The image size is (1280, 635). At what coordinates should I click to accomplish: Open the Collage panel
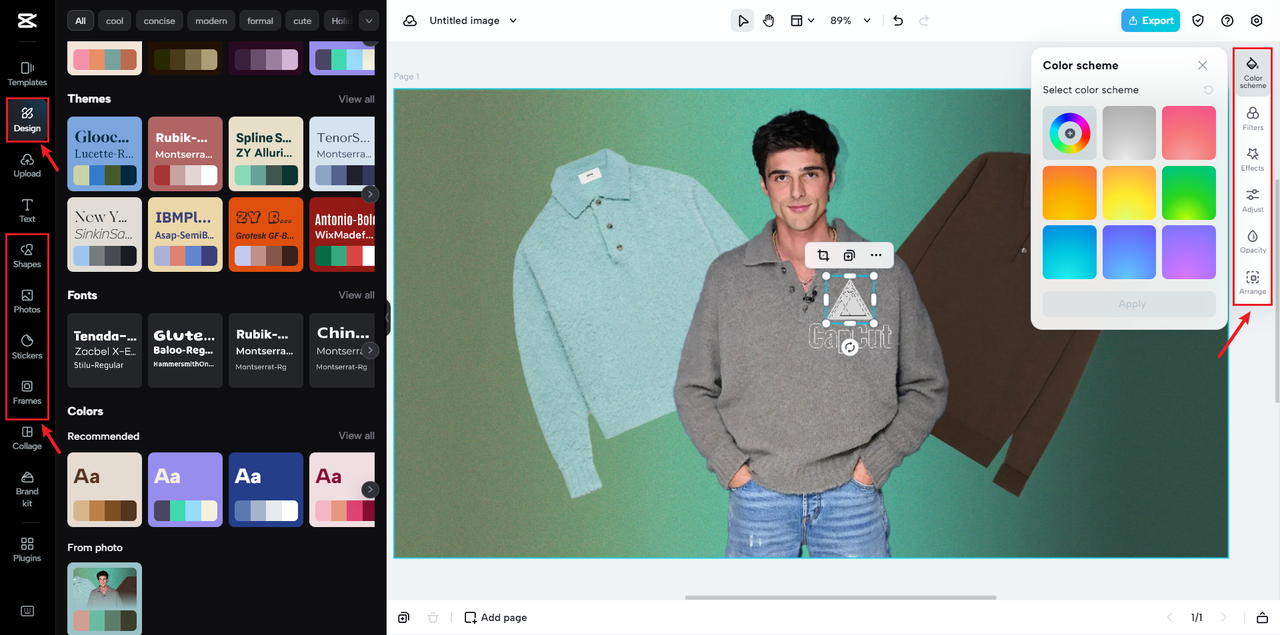pos(27,438)
